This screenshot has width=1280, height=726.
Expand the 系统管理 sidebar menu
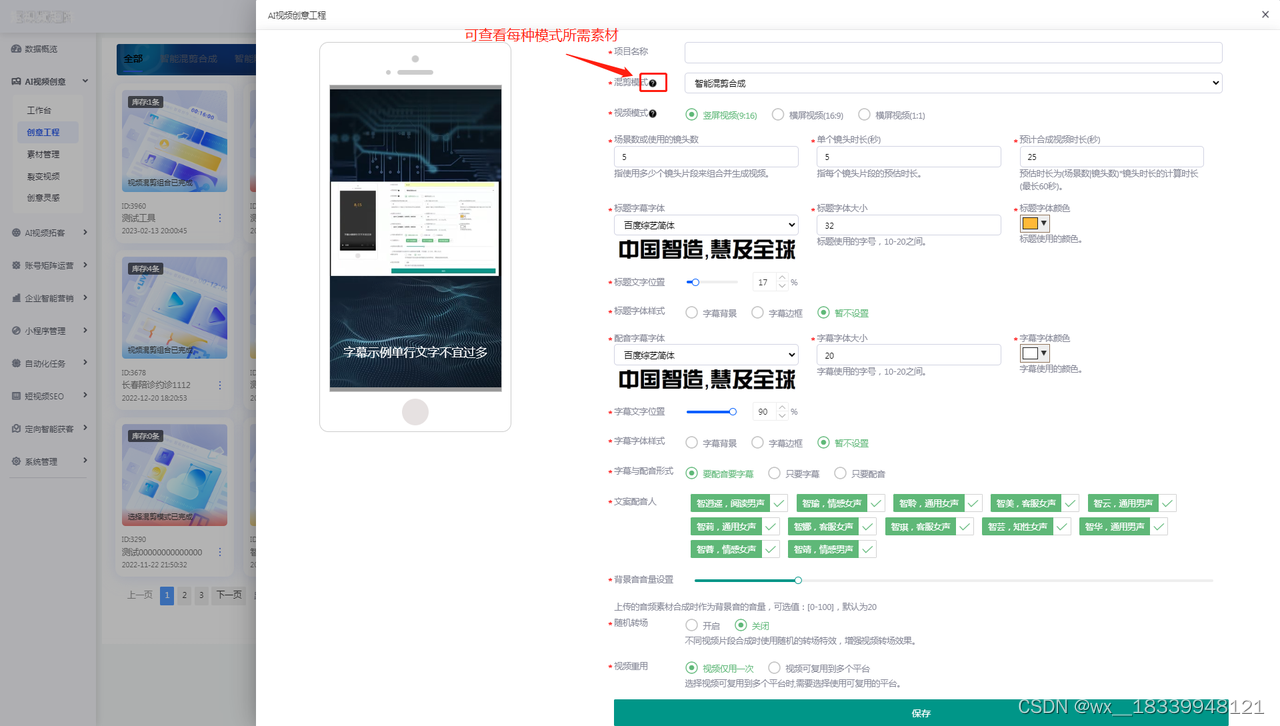(x=86, y=462)
